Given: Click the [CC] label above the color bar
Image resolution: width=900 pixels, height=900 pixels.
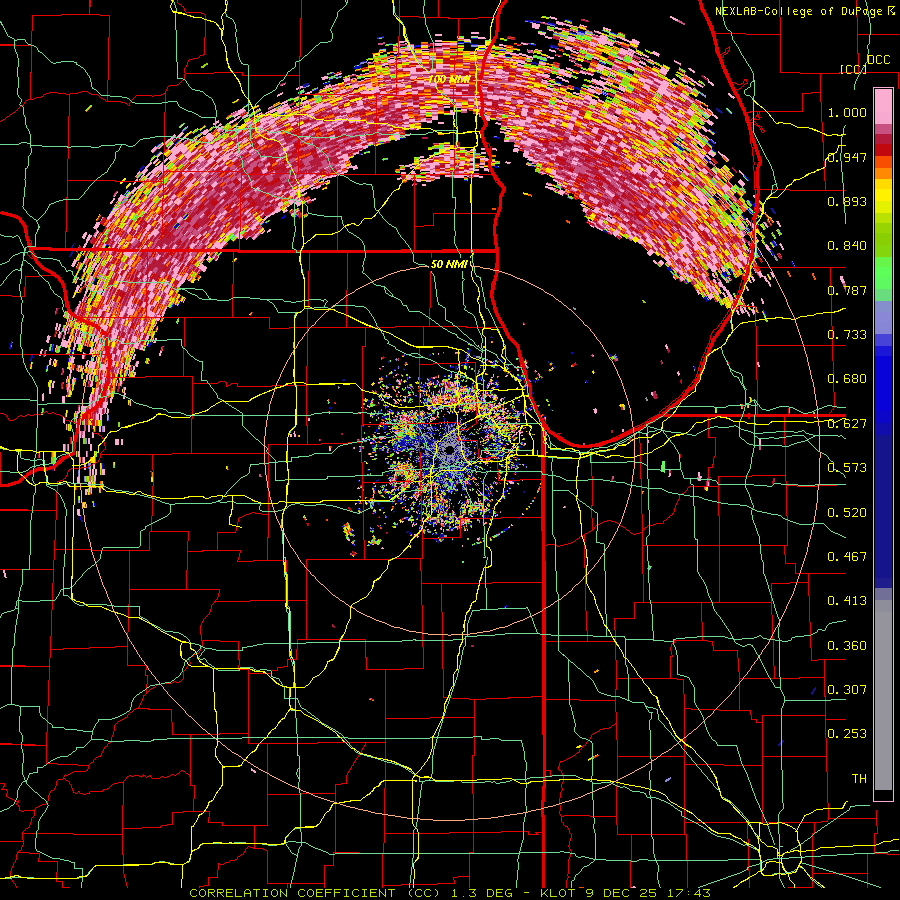Looking at the screenshot, I should (853, 69).
